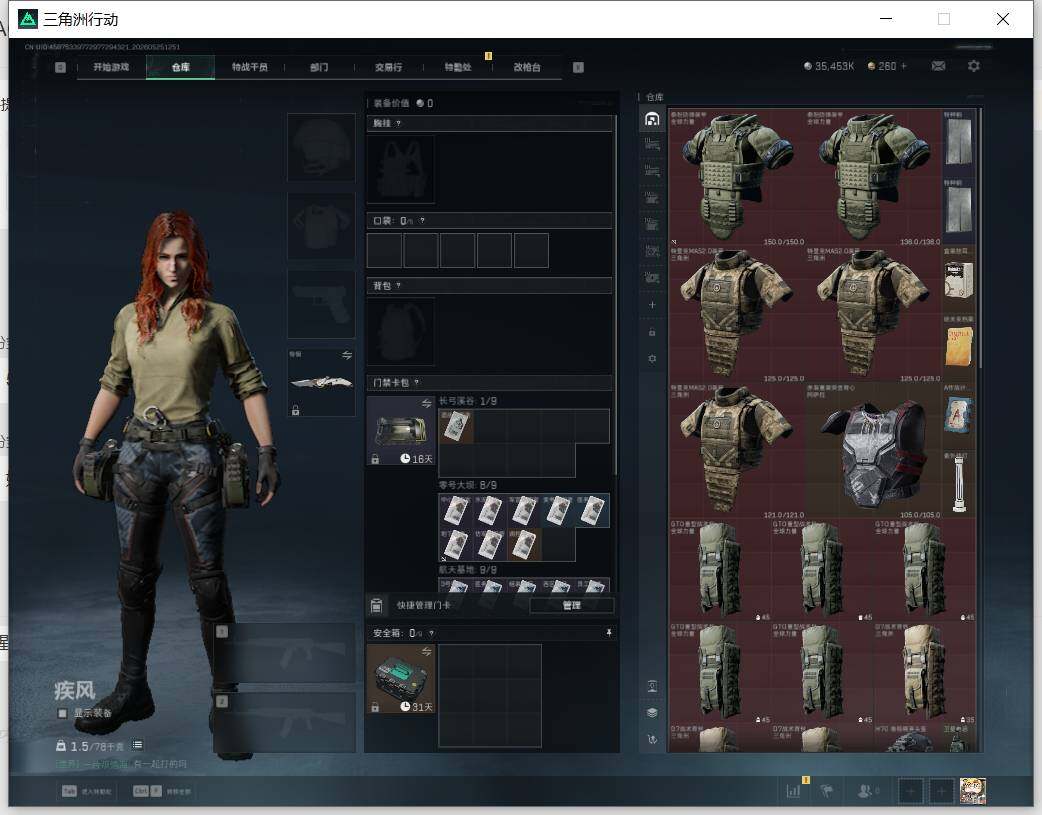Select the empty chest rig slot
This screenshot has height=815, width=1042.
401,169
